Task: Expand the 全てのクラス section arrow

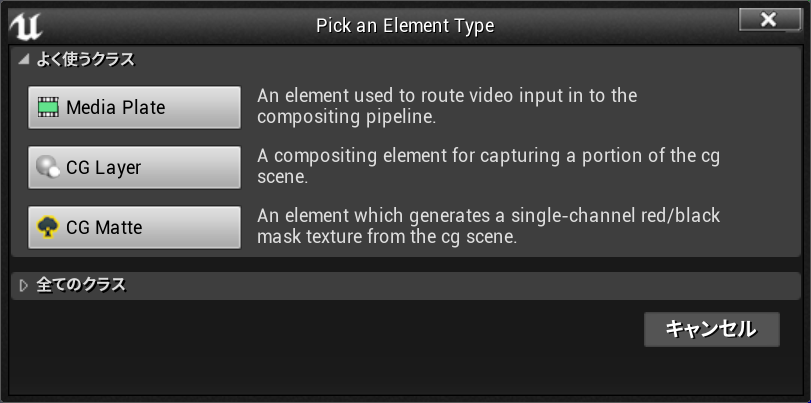Action: [24, 285]
